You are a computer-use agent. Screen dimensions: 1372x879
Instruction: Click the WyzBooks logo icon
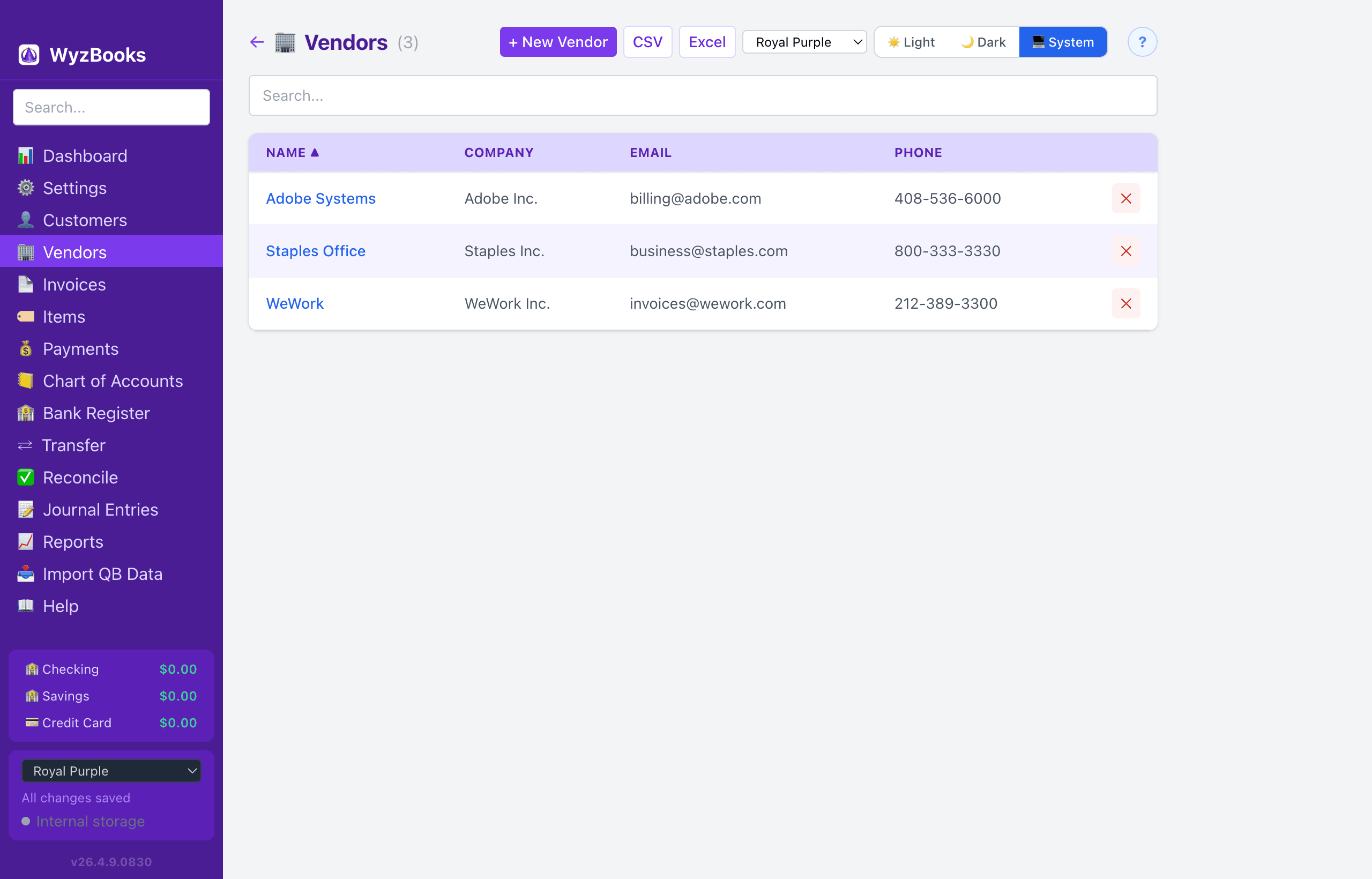[29, 55]
